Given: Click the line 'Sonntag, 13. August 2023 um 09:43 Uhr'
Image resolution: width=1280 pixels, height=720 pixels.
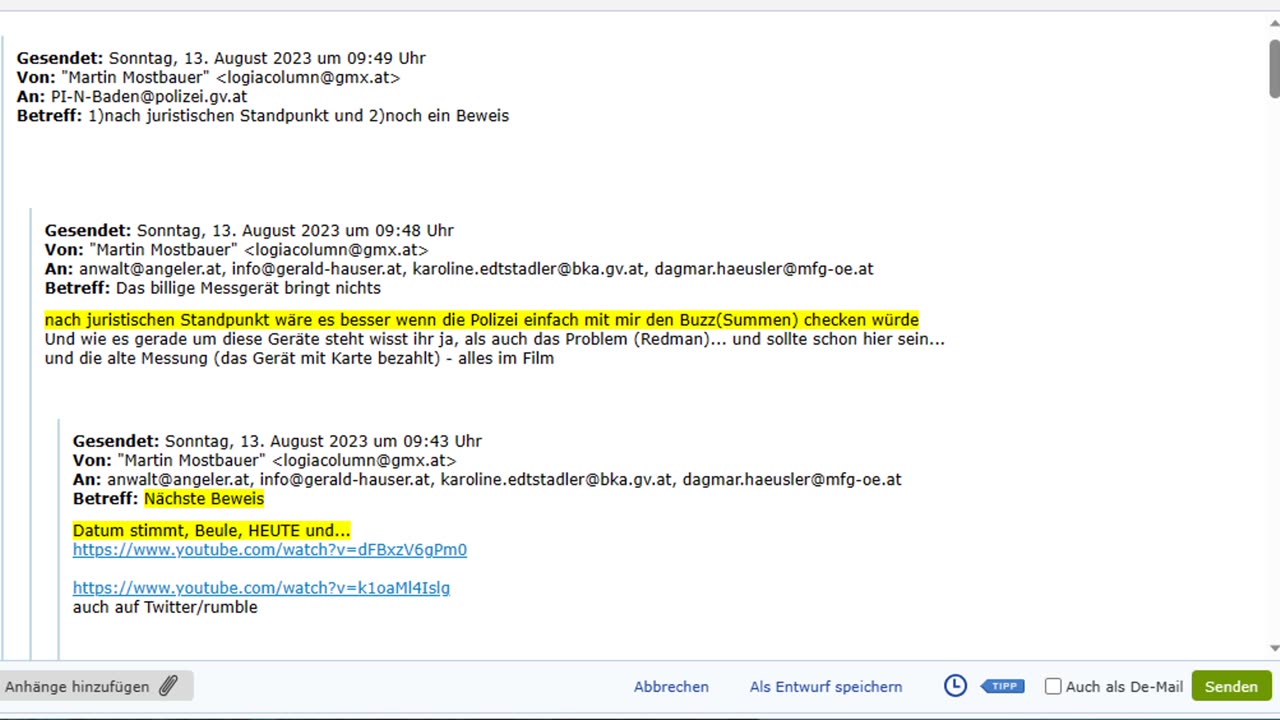Looking at the screenshot, I should (x=323, y=441).
